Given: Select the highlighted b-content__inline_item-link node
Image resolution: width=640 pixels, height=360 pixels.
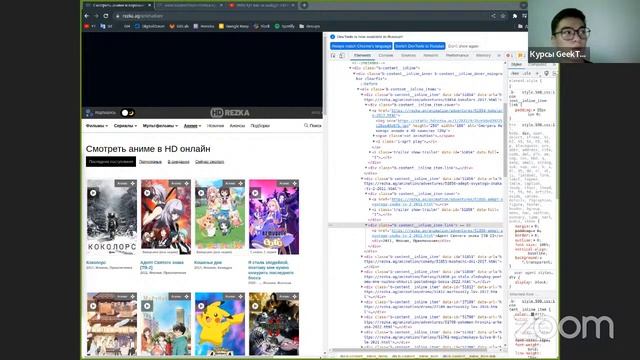Looking at the screenshot, I should [416, 225].
